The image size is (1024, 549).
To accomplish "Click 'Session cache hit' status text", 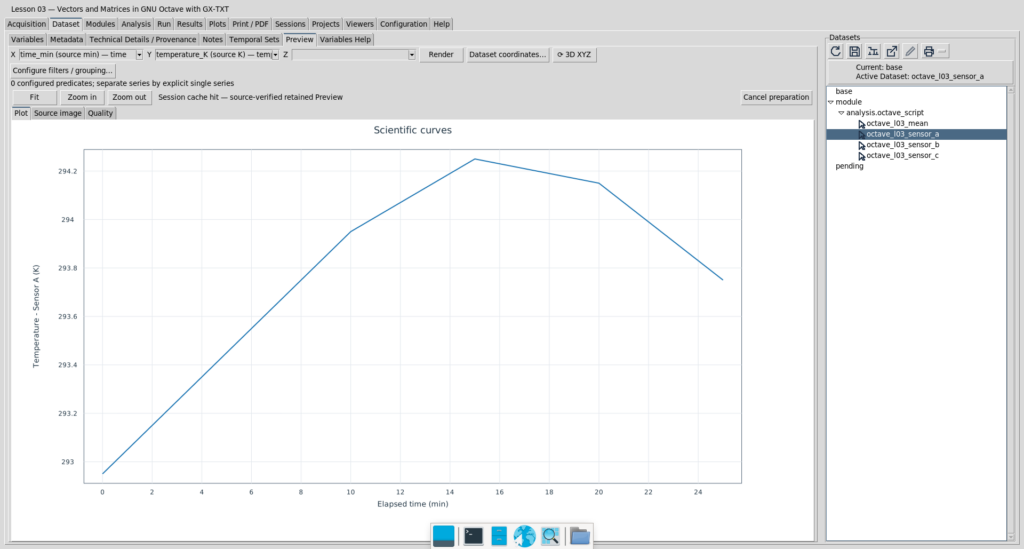I will [250, 97].
